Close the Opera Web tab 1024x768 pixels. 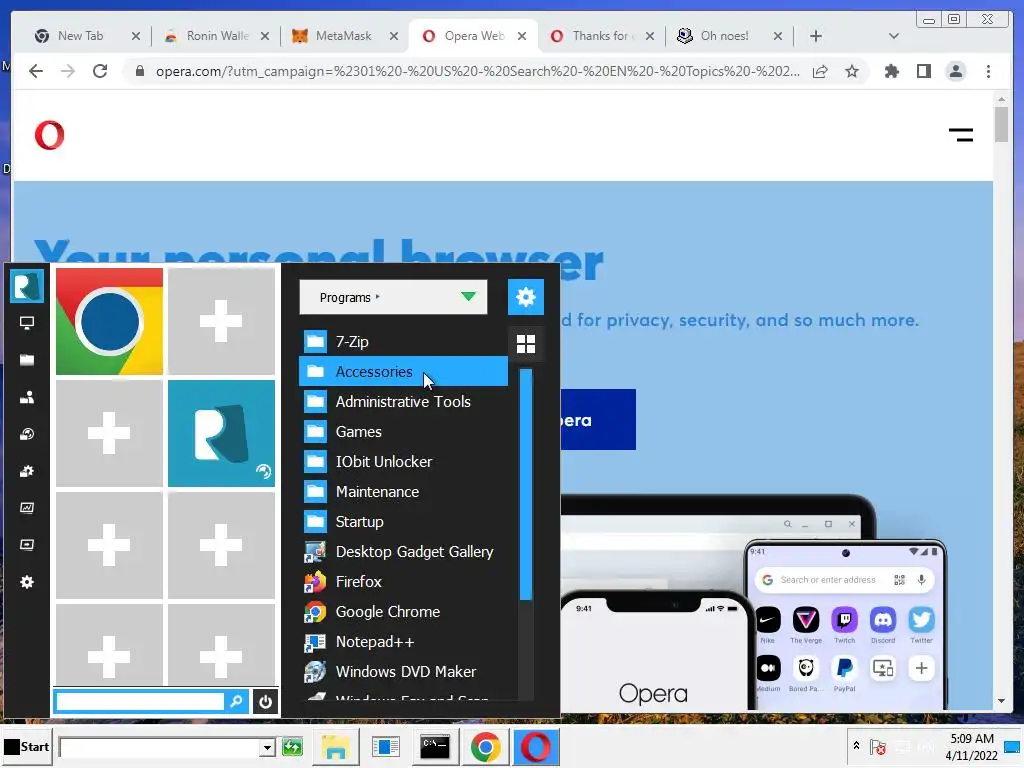pos(522,36)
